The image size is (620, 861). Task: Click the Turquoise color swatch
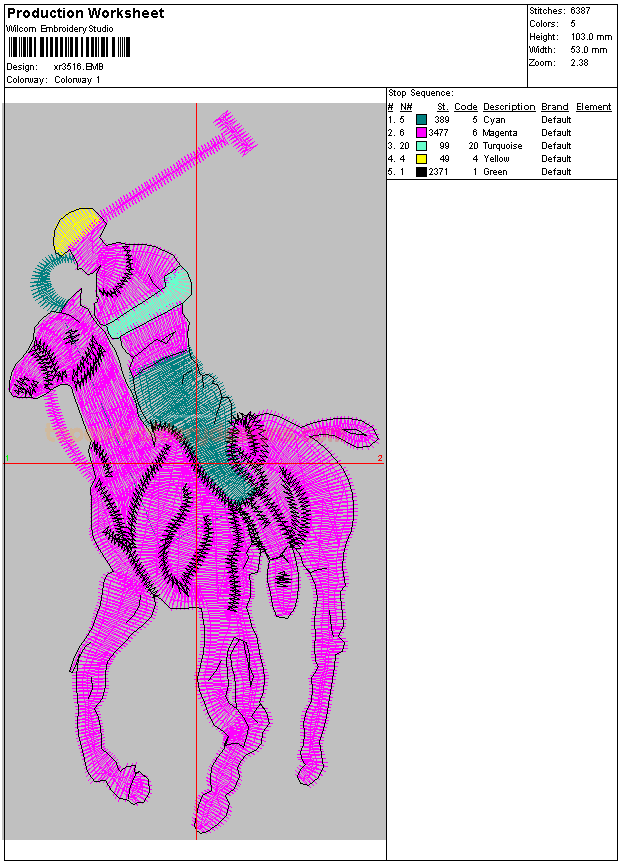coord(421,146)
